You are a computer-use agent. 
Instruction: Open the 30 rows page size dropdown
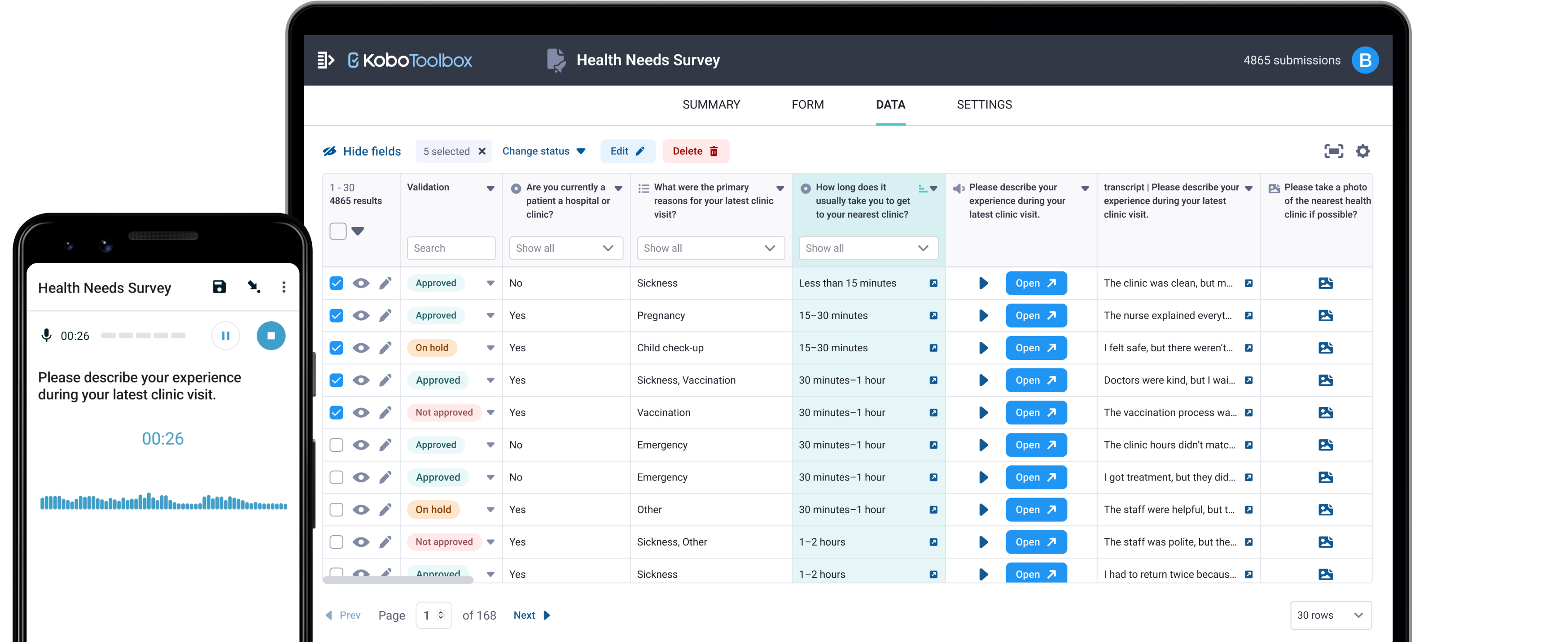point(1330,615)
